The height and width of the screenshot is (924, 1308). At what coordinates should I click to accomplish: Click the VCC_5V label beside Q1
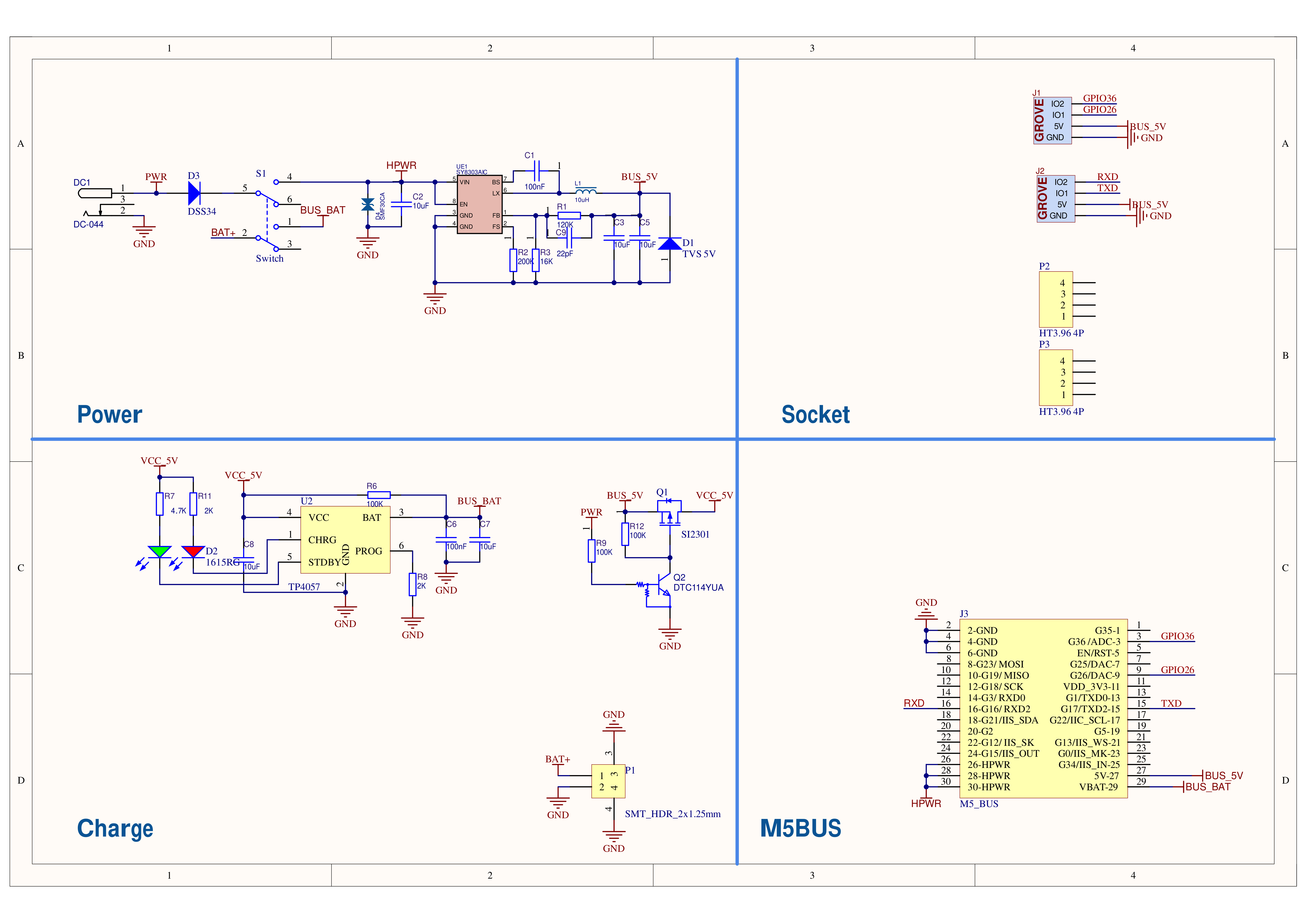point(714,495)
